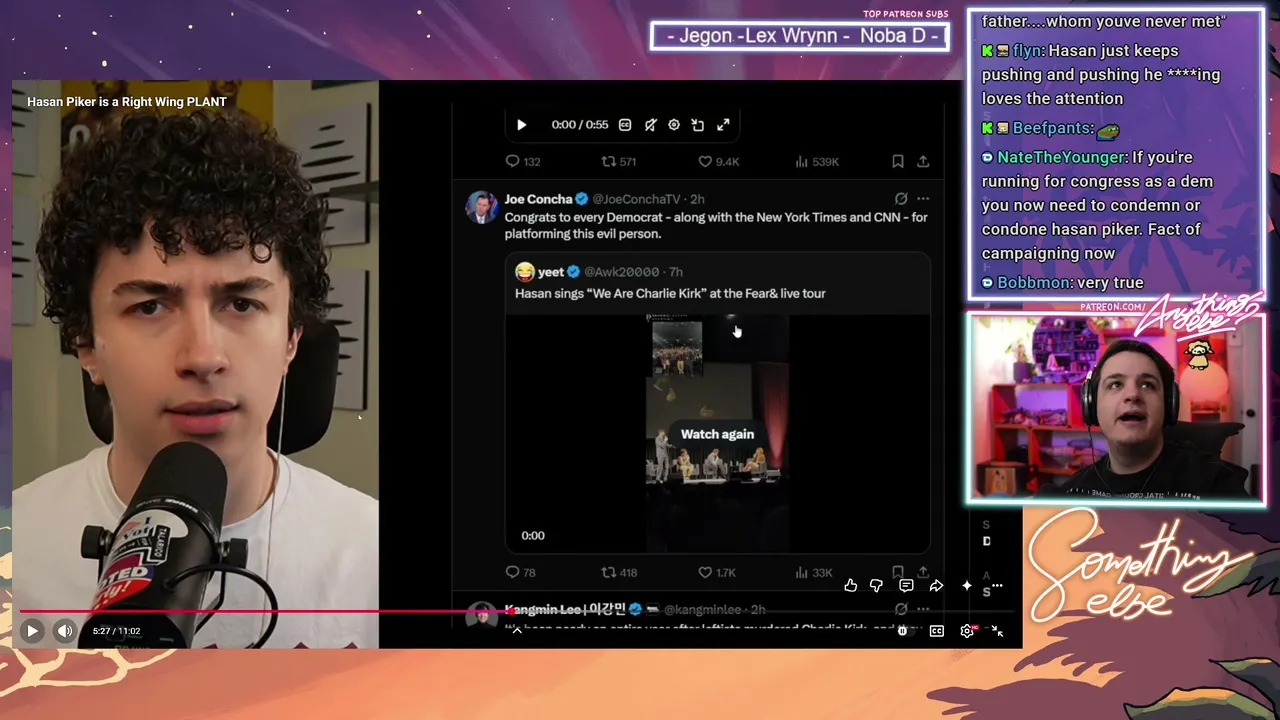Enable picture-in-picture on the tweet video
1280x720 pixels.
coord(698,125)
